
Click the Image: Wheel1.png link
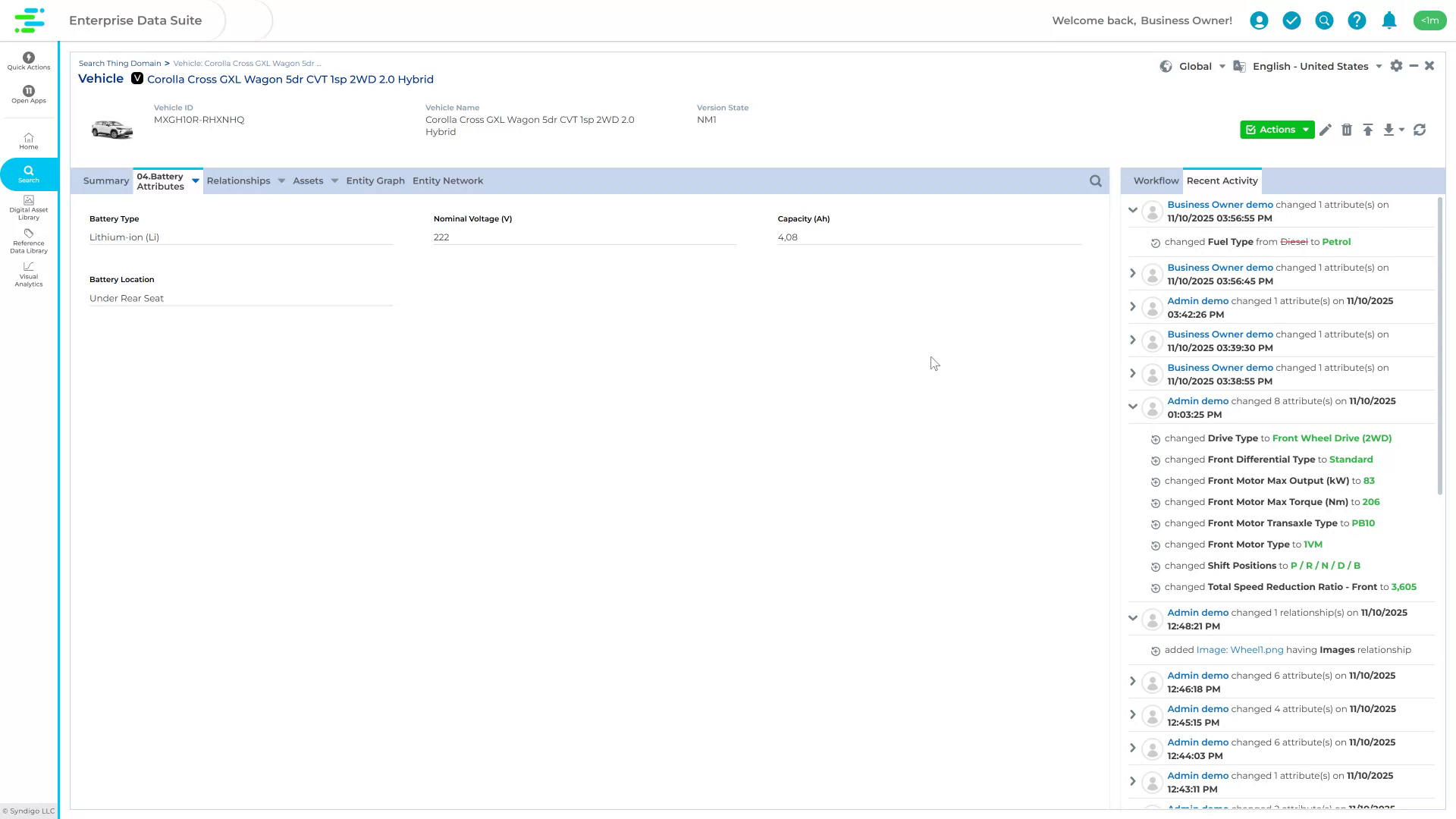click(1239, 649)
